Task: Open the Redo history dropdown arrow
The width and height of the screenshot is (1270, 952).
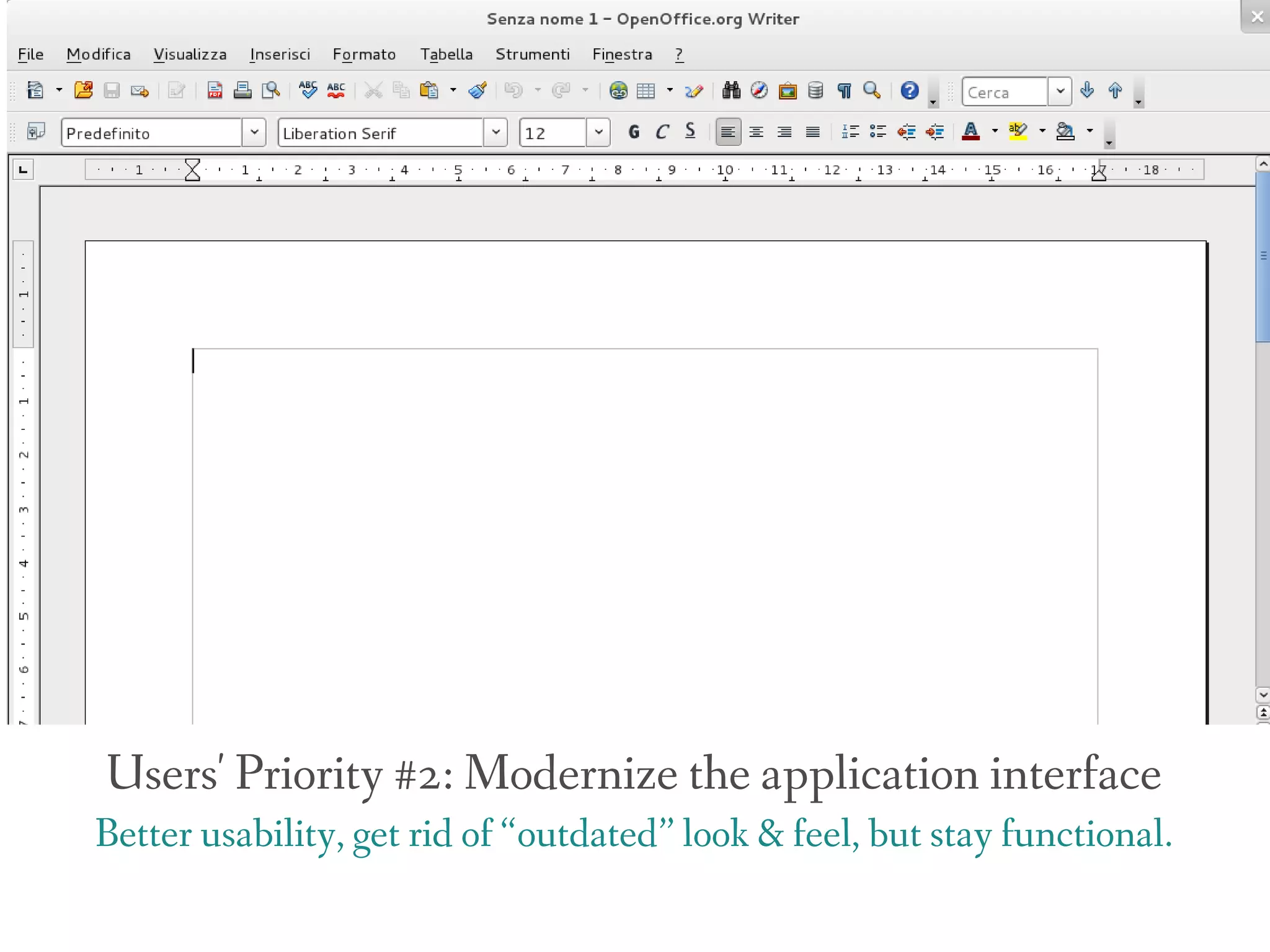Action: pyautogui.click(x=585, y=91)
